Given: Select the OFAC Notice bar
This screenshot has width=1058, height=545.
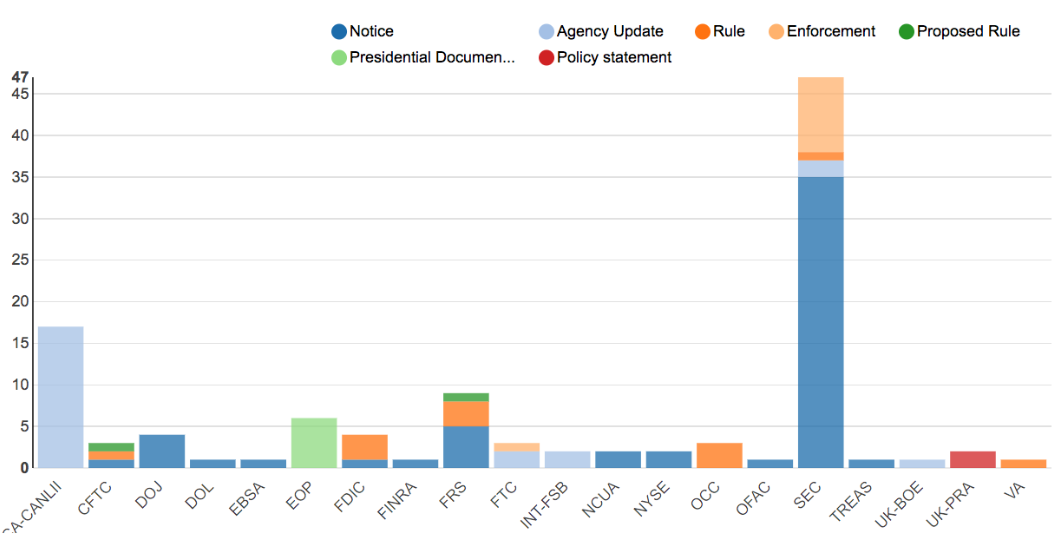Looking at the screenshot, I should 770,464.
